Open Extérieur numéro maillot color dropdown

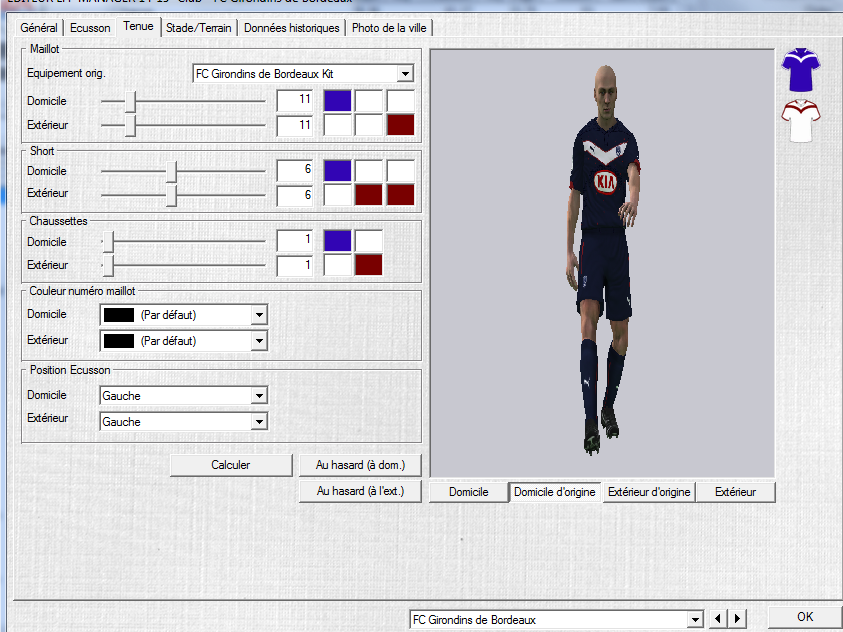(259, 341)
